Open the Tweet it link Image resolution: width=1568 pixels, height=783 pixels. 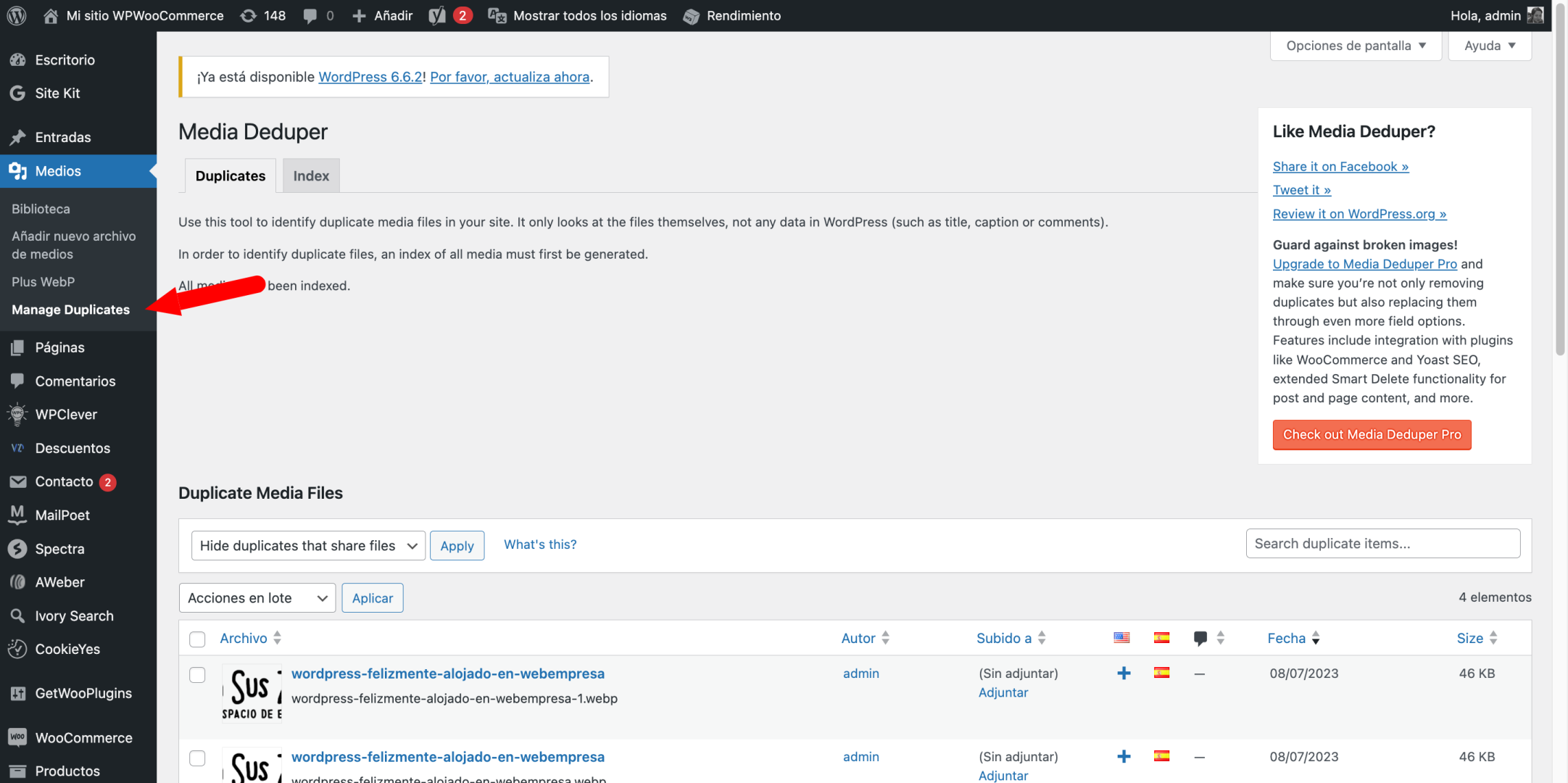[1302, 190]
